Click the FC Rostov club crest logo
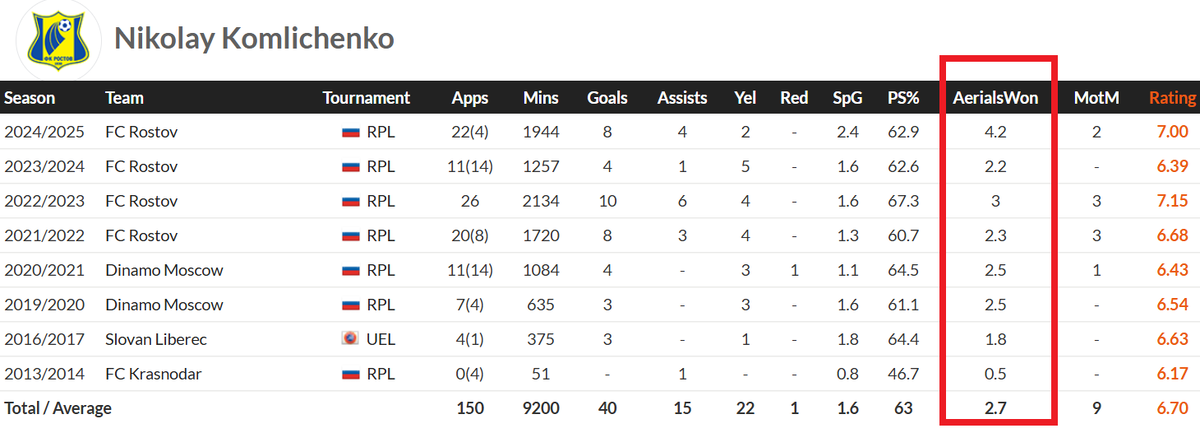1200x433 pixels. (x=54, y=38)
